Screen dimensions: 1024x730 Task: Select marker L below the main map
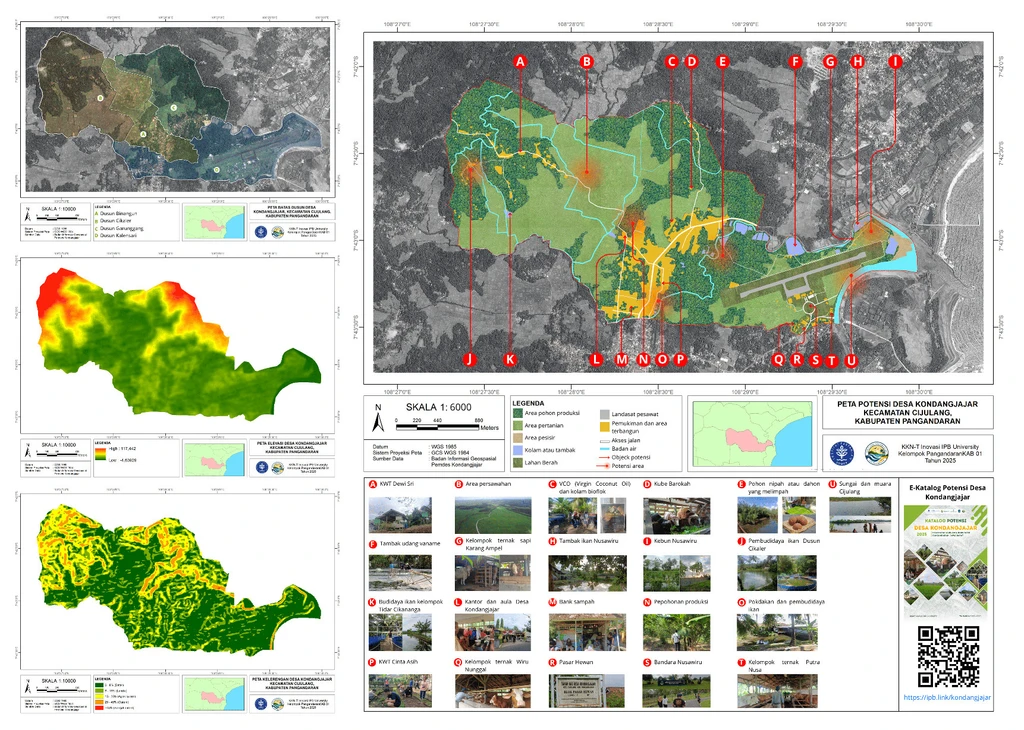(x=596, y=359)
